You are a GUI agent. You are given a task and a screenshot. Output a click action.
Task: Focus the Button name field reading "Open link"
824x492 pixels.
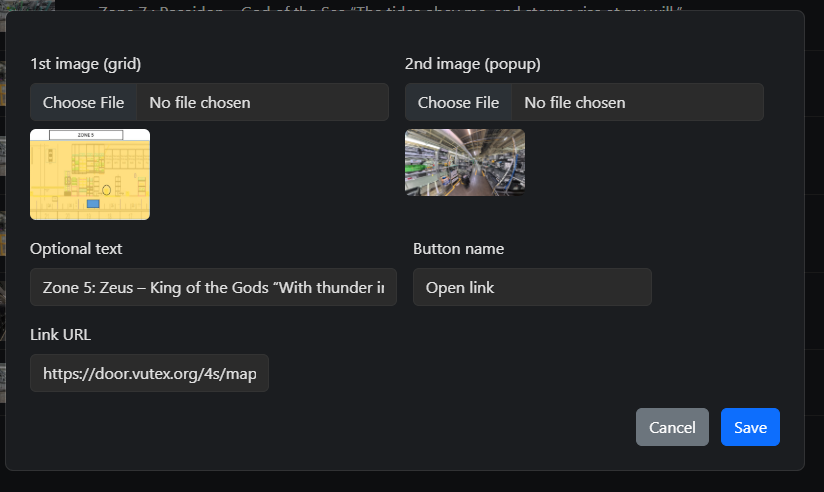532,287
